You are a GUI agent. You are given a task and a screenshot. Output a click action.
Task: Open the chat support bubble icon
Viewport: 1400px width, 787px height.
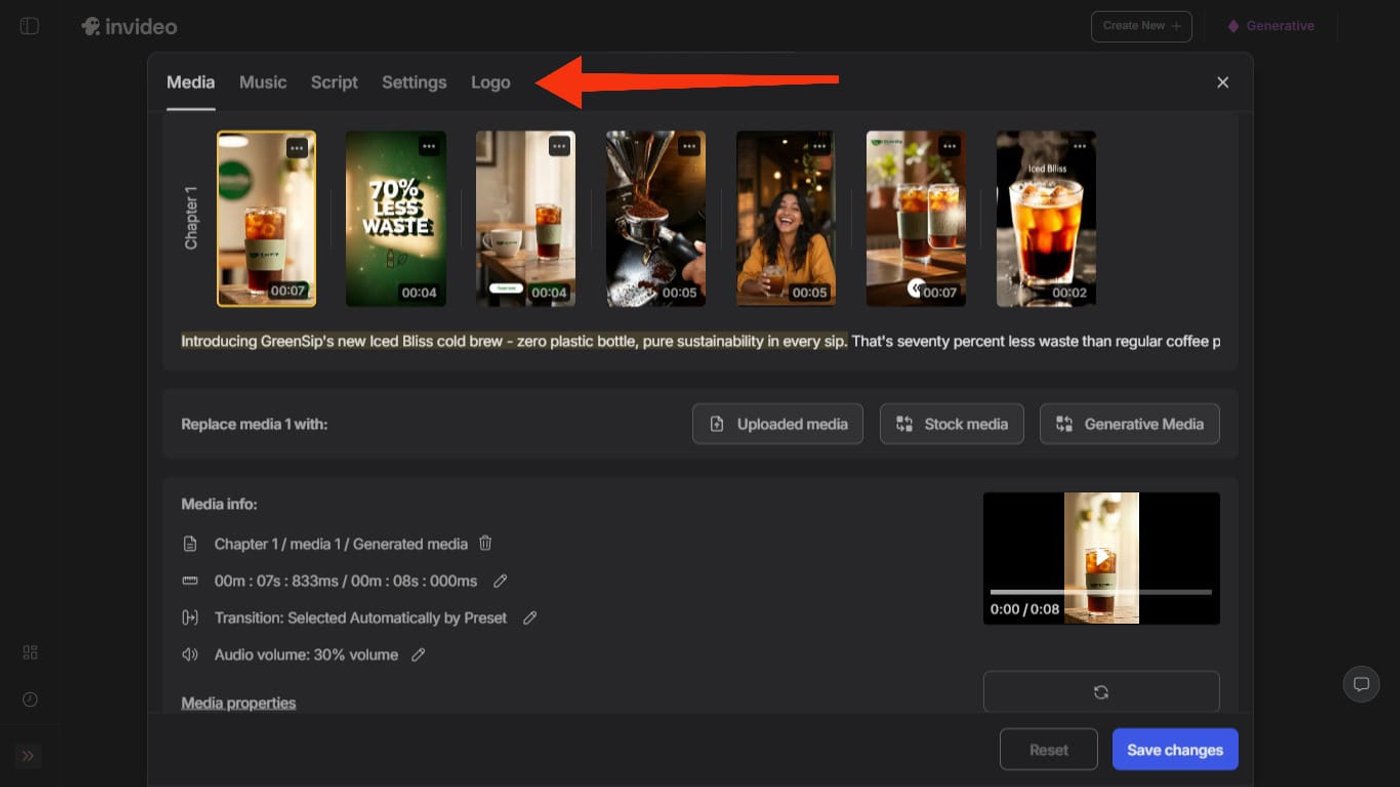tap(1361, 684)
